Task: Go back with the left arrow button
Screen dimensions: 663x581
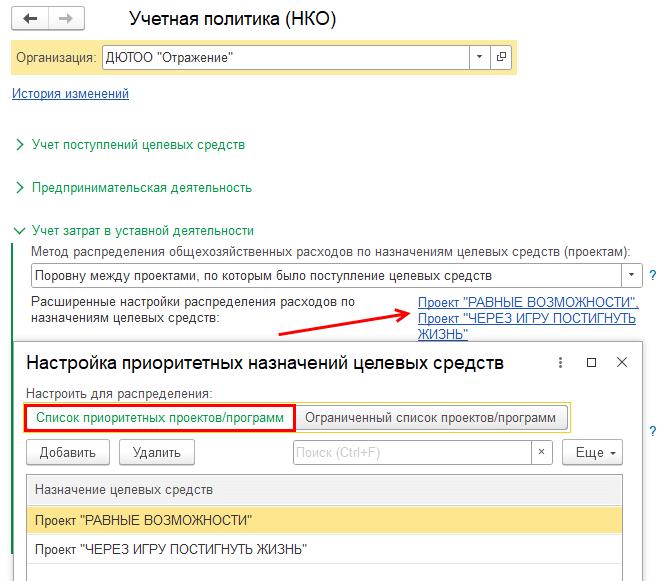Action: pos(30,19)
